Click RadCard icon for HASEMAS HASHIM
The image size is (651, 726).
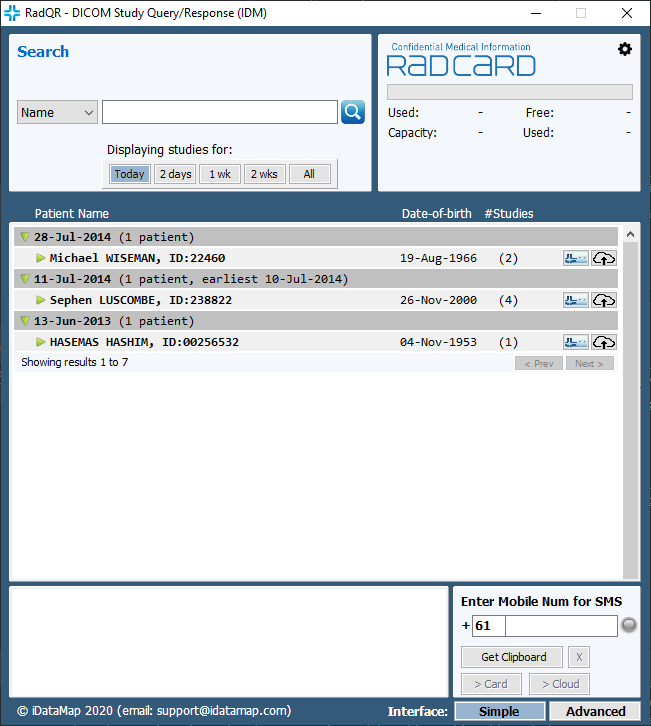[x=575, y=342]
